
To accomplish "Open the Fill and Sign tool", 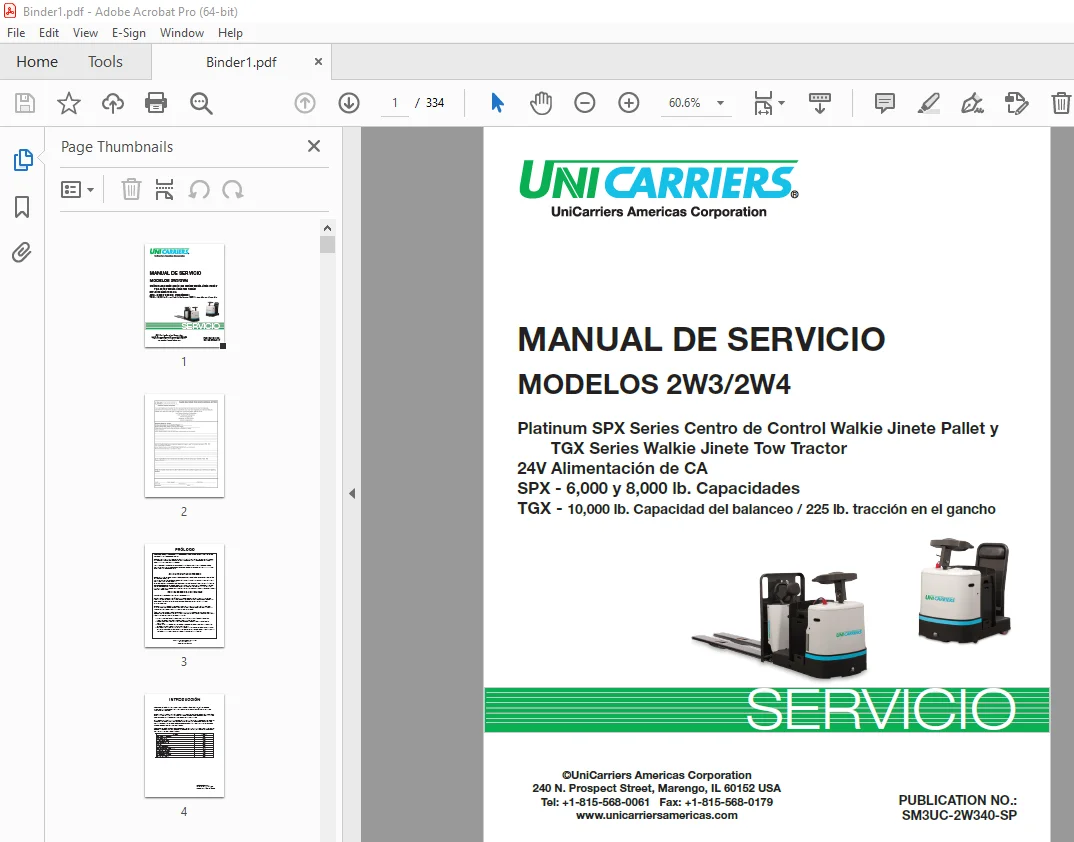I will coord(973,103).
